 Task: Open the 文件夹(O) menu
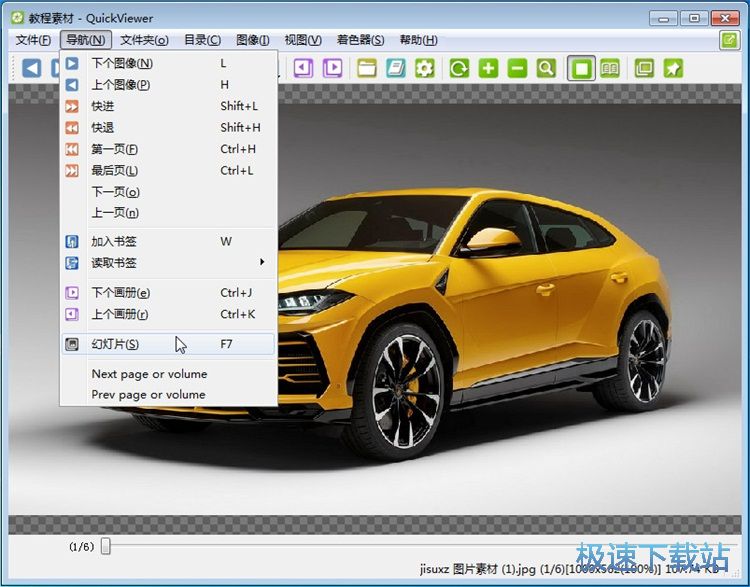[x=144, y=40]
